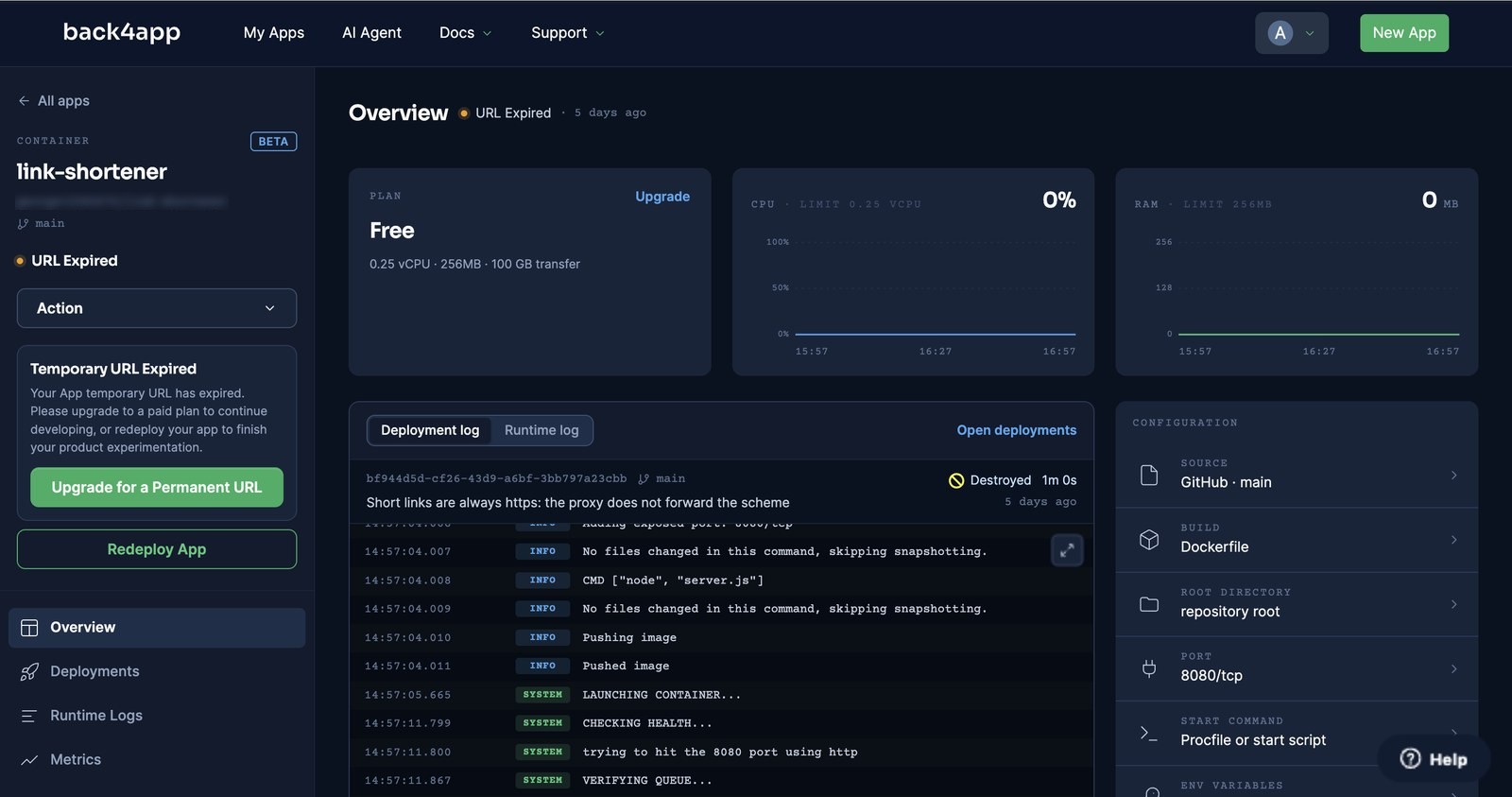Click the Overview grid icon in sidebar
The height and width of the screenshot is (797, 1512).
[29, 628]
